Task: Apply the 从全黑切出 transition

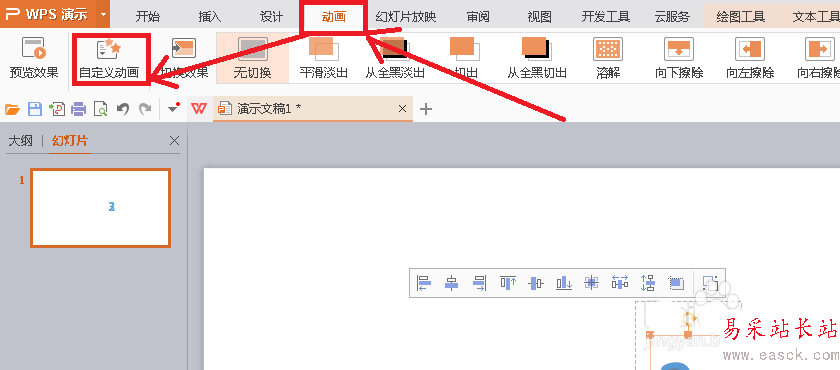Action: [537, 58]
